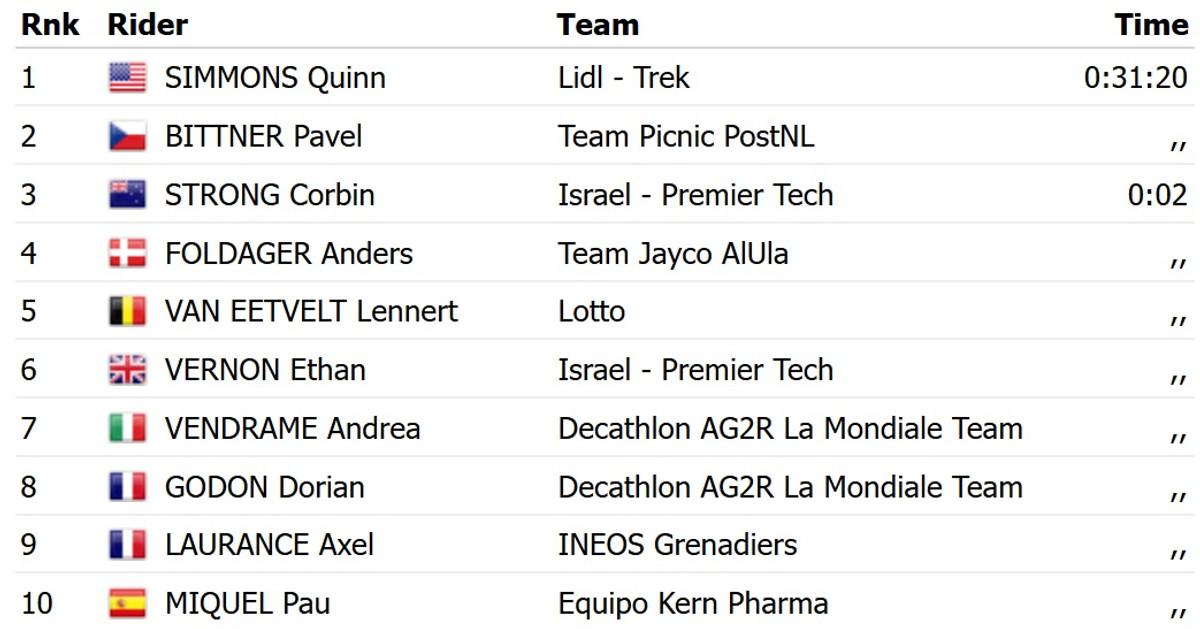Select rider LAURANCE Axel
The height and width of the screenshot is (629, 1200).
click(x=269, y=545)
